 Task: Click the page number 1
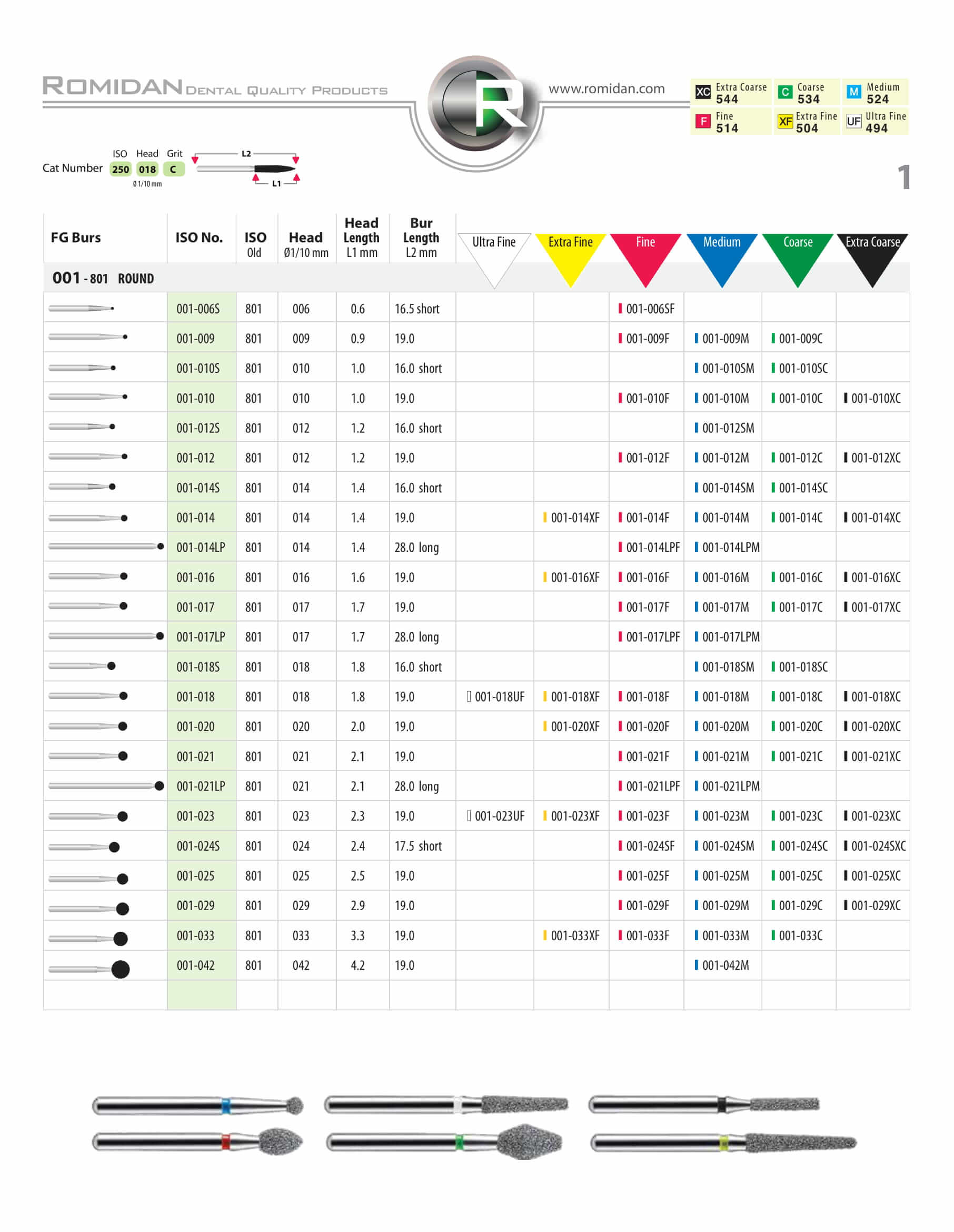tap(903, 176)
